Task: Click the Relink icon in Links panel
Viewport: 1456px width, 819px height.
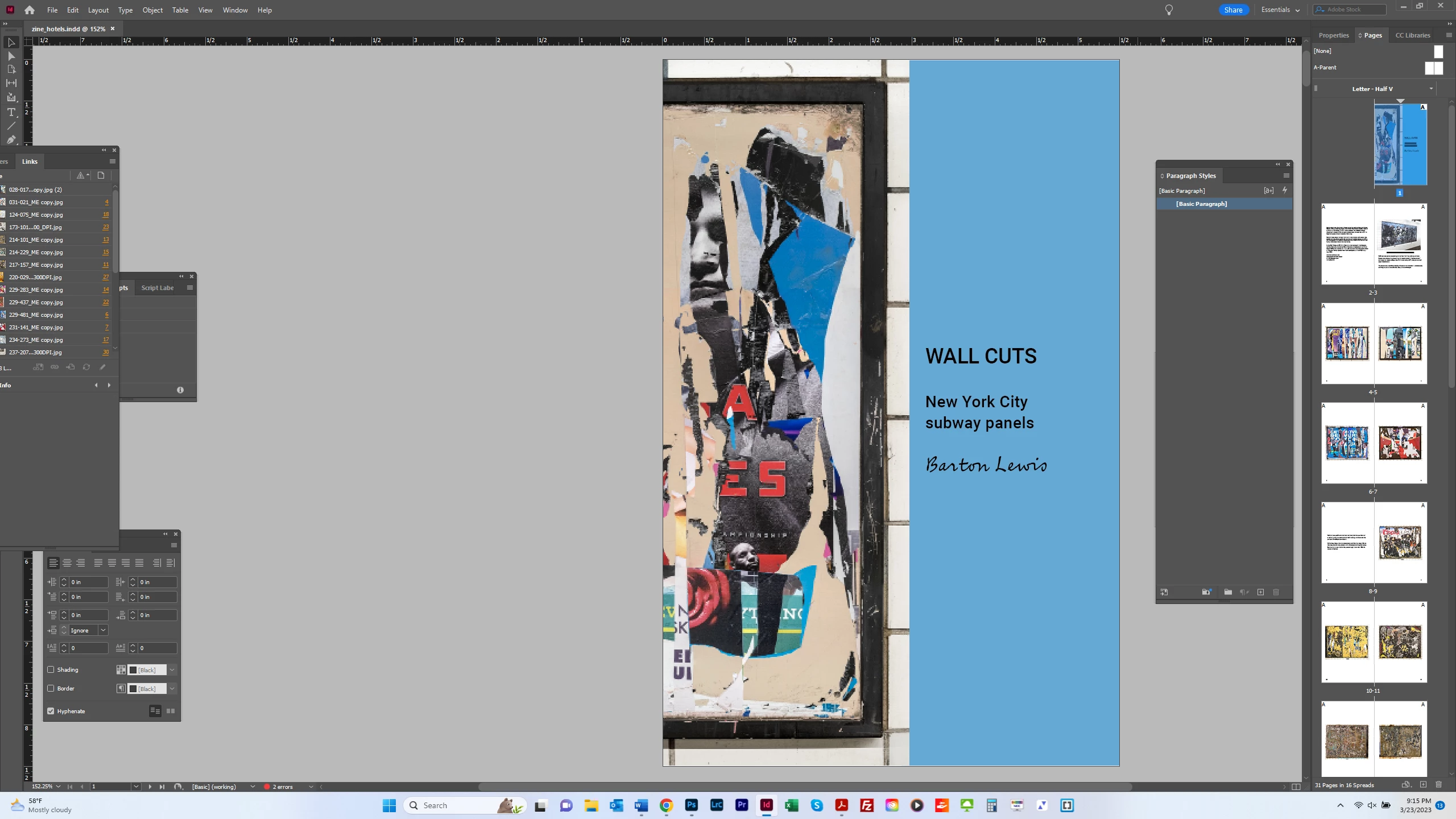Action: (55, 367)
